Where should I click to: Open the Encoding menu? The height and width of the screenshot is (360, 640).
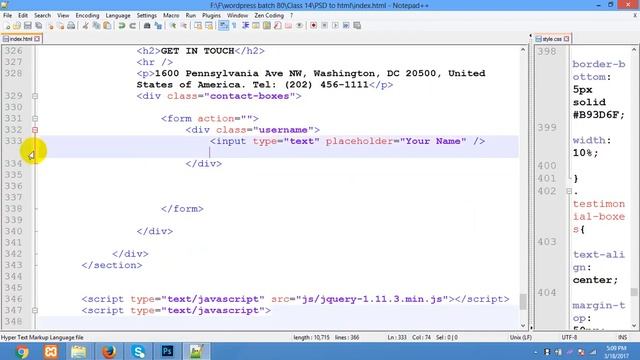pyautogui.click(x=87, y=16)
